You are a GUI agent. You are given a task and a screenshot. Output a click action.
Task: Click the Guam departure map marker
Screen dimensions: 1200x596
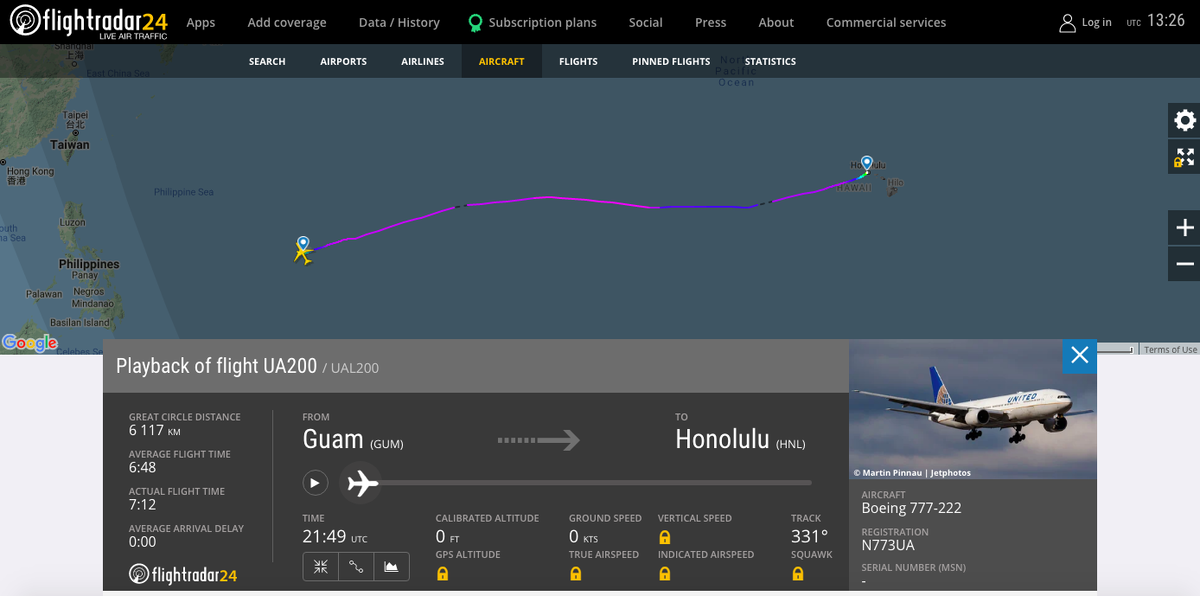pyautogui.click(x=303, y=243)
